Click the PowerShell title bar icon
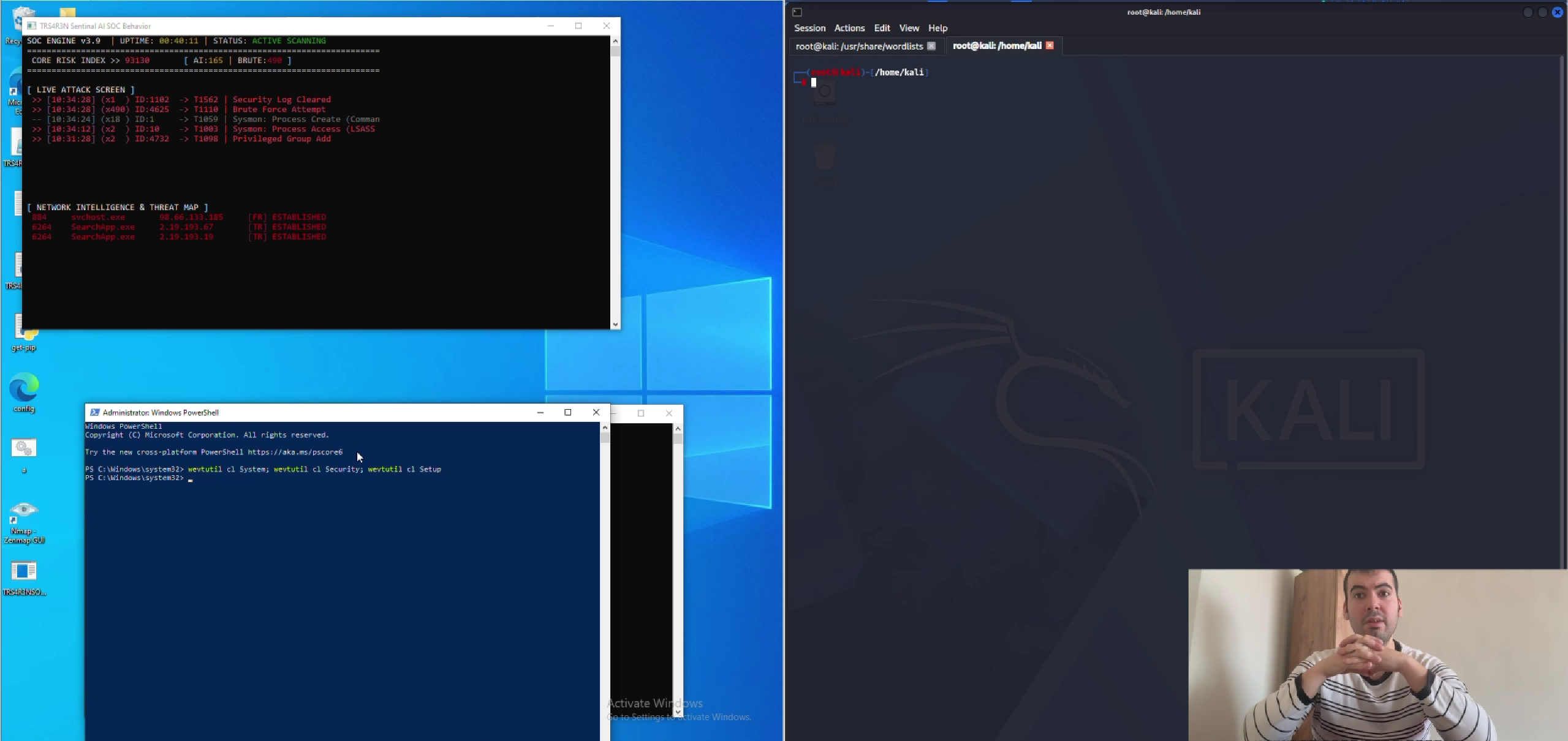 coord(94,413)
